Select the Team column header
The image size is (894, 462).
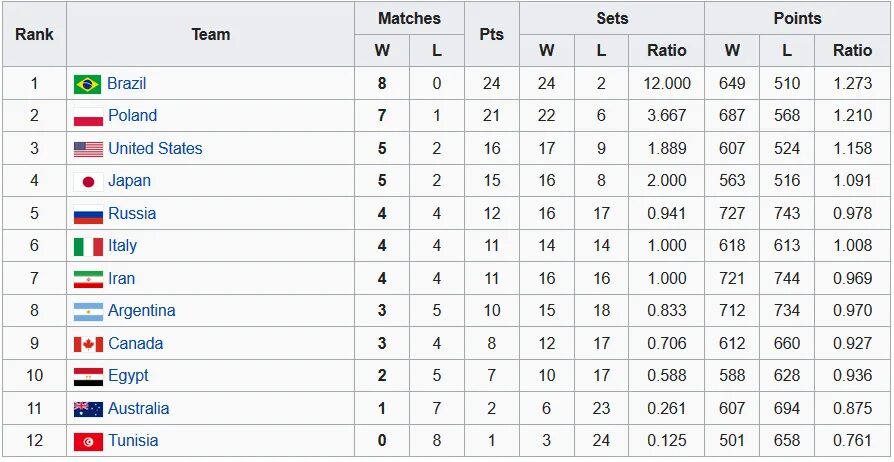coord(210,34)
